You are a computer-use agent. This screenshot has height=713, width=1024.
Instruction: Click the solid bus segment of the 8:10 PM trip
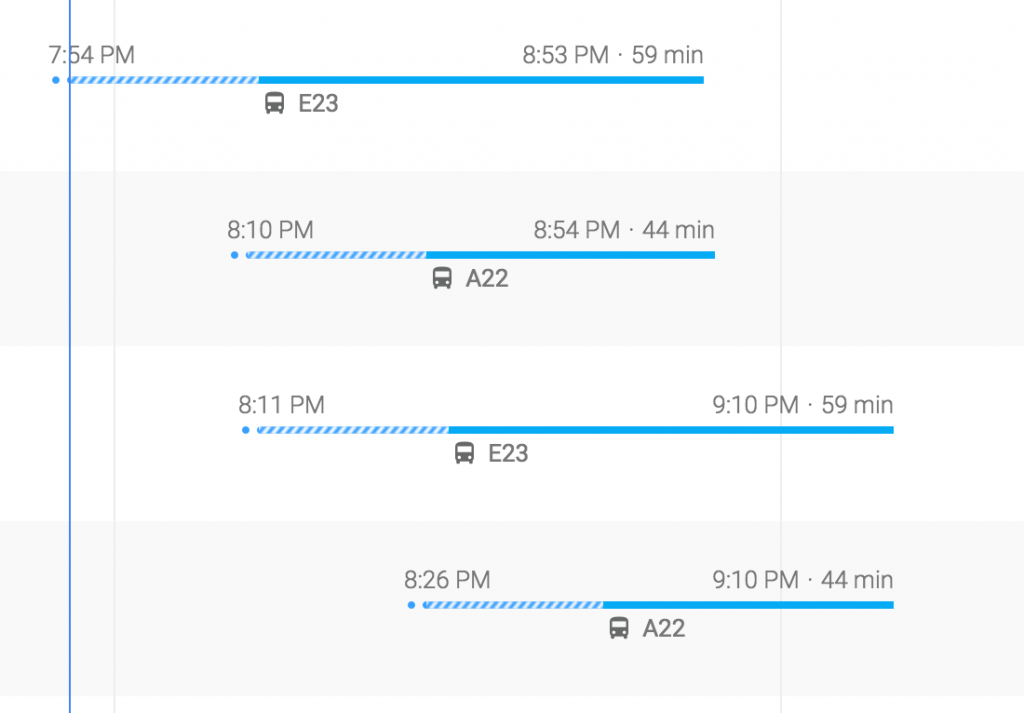pyautogui.click(x=571, y=255)
